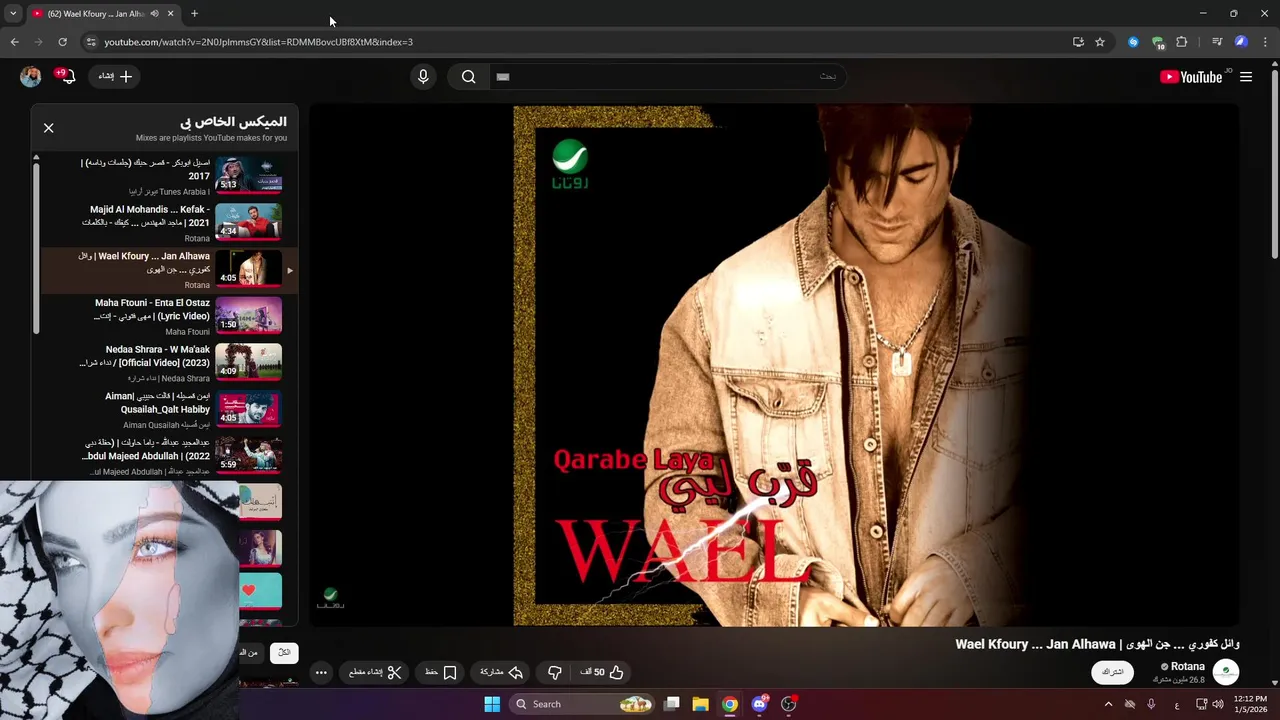Select the 'الكل' filter chip

tap(284, 652)
